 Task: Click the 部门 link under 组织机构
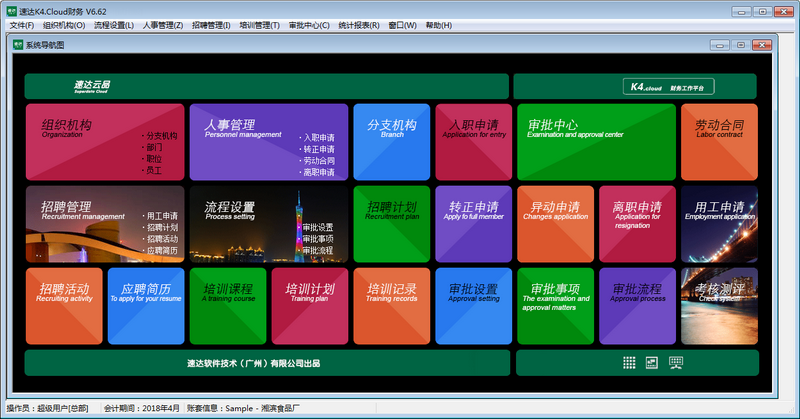pos(154,148)
